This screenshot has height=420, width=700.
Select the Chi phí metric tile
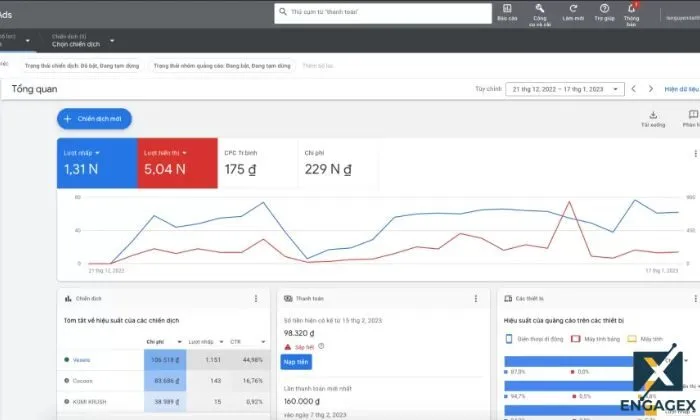[x=335, y=163]
